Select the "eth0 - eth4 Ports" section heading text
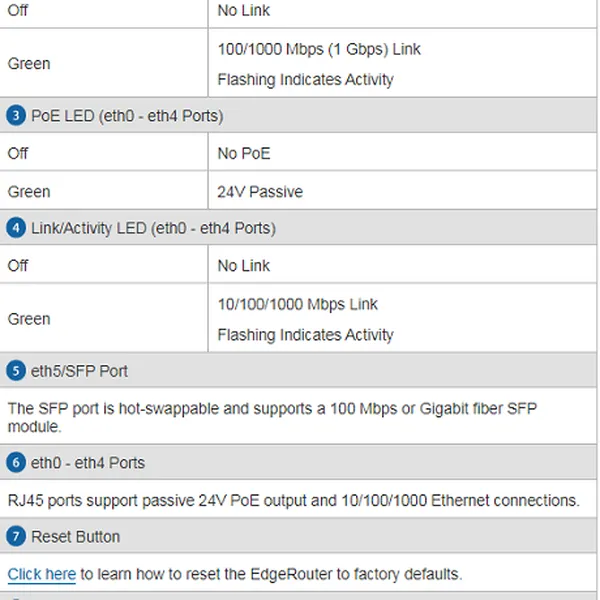Image resolution: width=600 pixels, height=600 pixels. click(88, 463)
